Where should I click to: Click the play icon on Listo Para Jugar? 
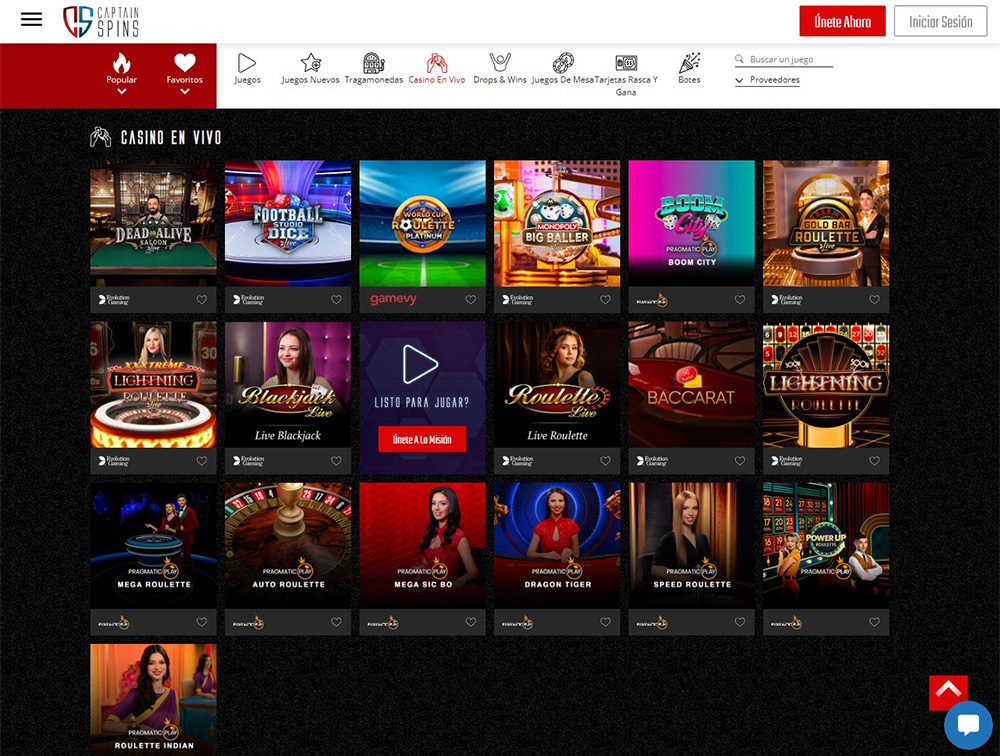tap(420, 364)
